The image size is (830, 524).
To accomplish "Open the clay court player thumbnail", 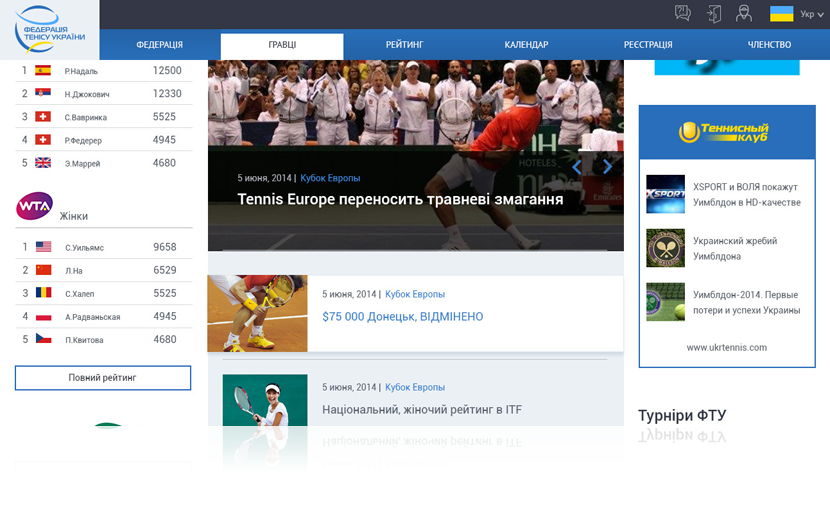I will [257, 313].
